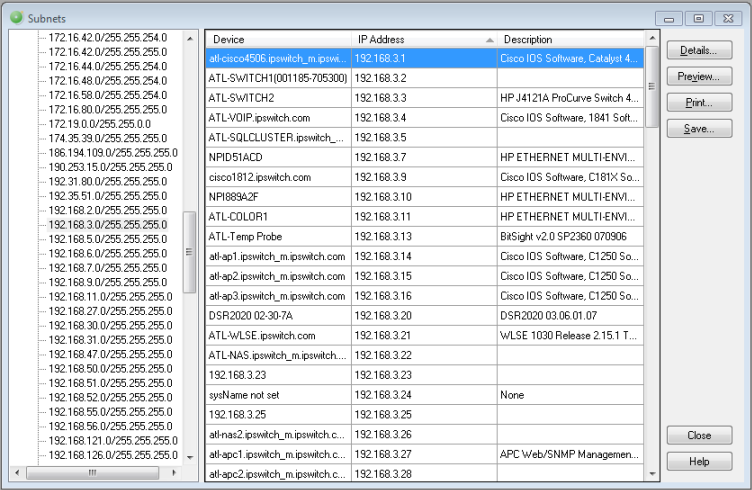
Task: Select subnet 192.31.80.0/255.255.255.0
Action: tap(107, 181)
